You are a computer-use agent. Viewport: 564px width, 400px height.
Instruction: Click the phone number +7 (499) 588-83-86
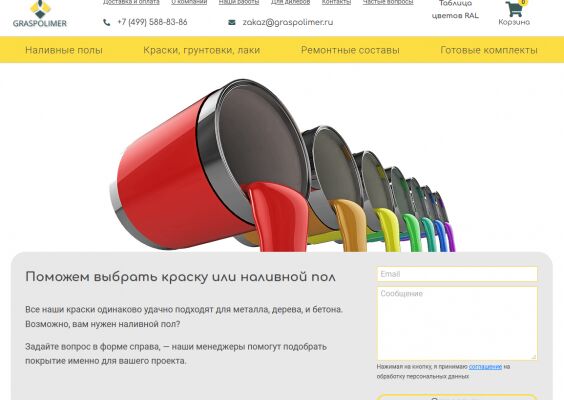click(x=152, y=22)
